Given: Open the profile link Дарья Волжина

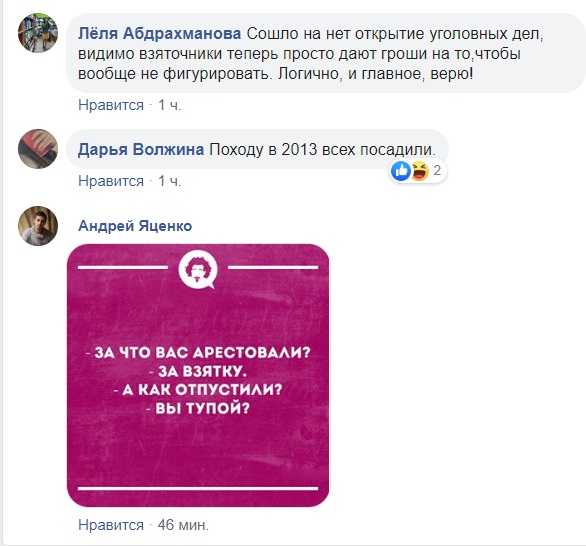Looking at the screenshot, I should pos(141,149).
